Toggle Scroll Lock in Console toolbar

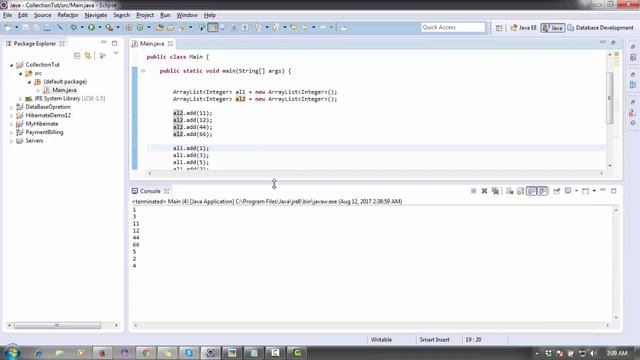tap(520, 191)
